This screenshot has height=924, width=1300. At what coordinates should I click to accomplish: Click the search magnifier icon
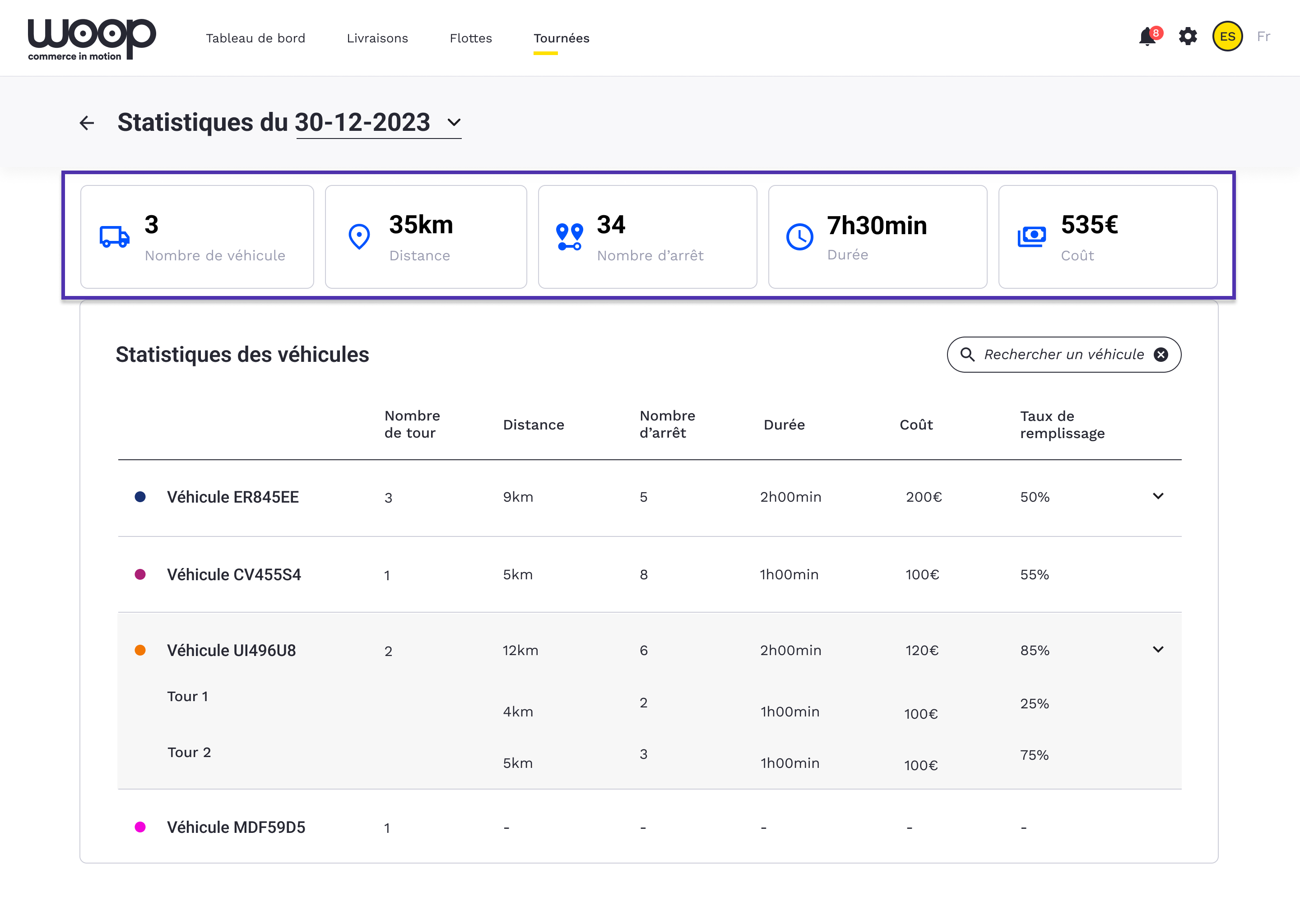967,355
